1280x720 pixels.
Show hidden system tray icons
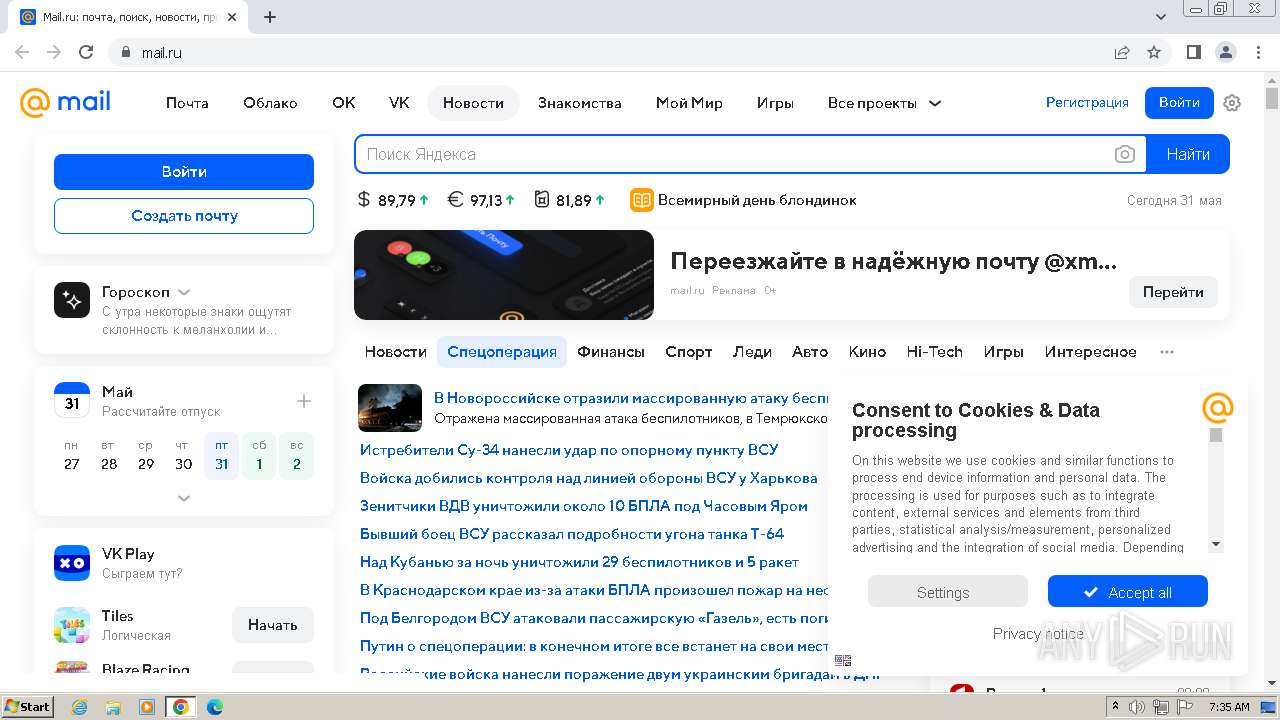(1115, 707)
